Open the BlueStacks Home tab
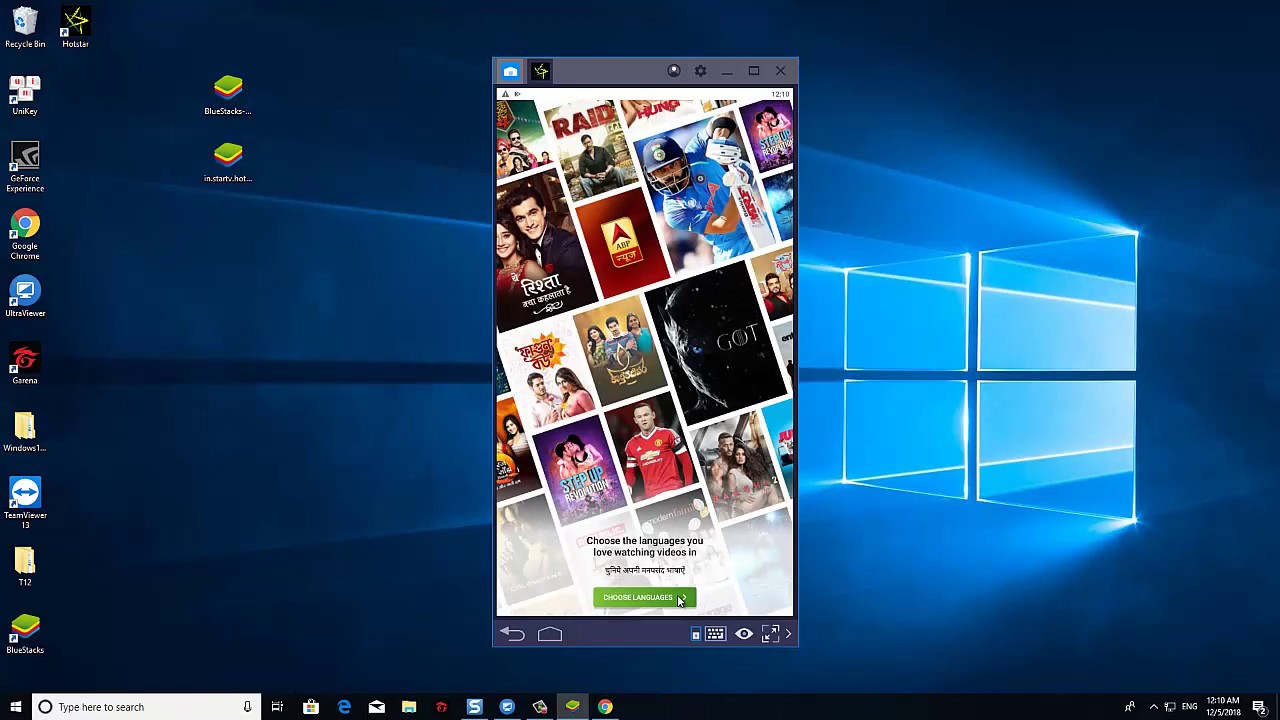Viewport: 1280px width, 720px height. (x=510, y=71)
